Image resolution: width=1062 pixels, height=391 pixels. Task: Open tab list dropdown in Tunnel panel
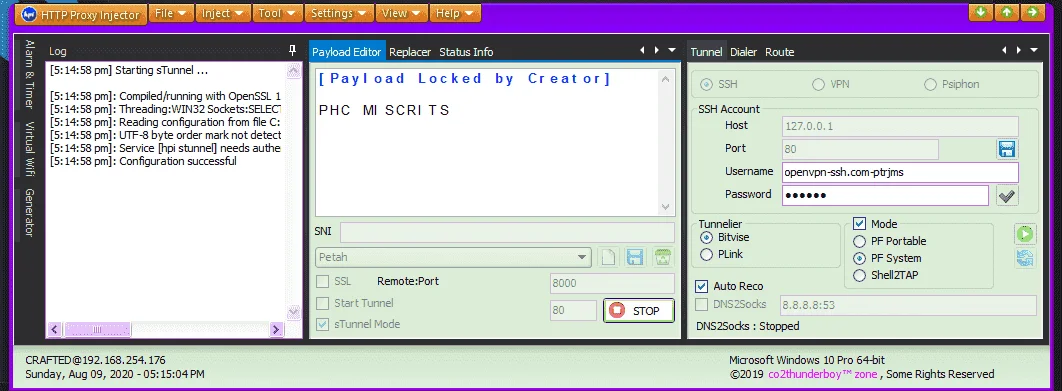tap(1034, 50)
